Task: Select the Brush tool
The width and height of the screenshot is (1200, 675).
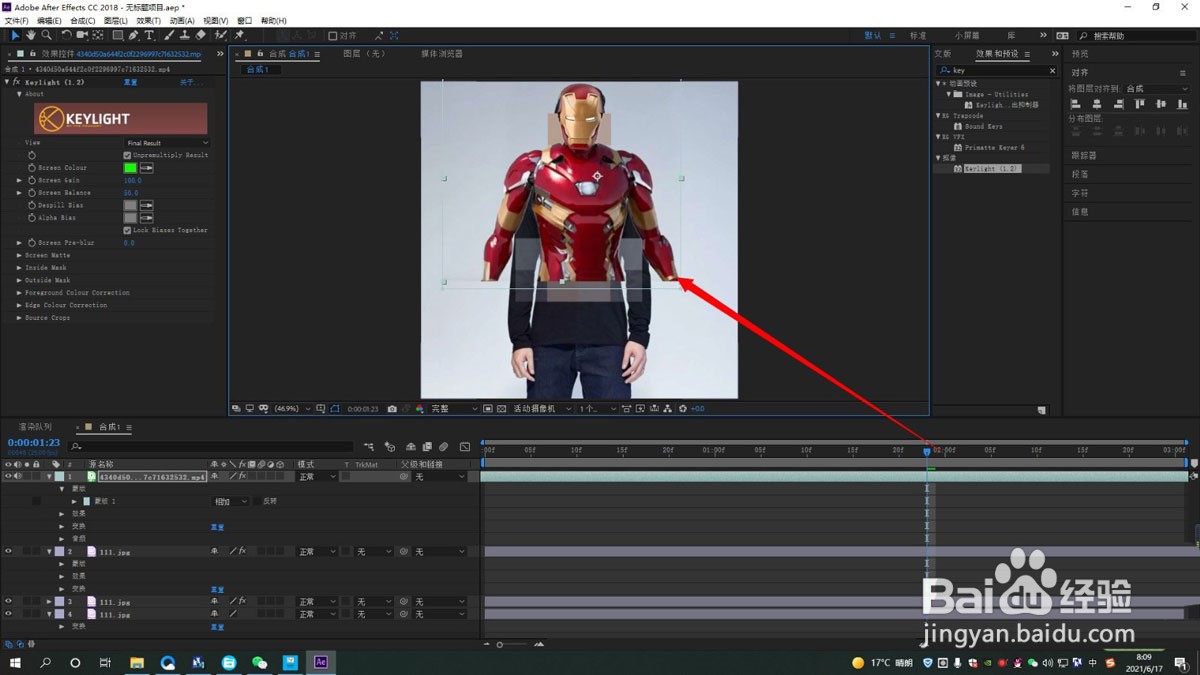Action: click(x=170, y=35)
